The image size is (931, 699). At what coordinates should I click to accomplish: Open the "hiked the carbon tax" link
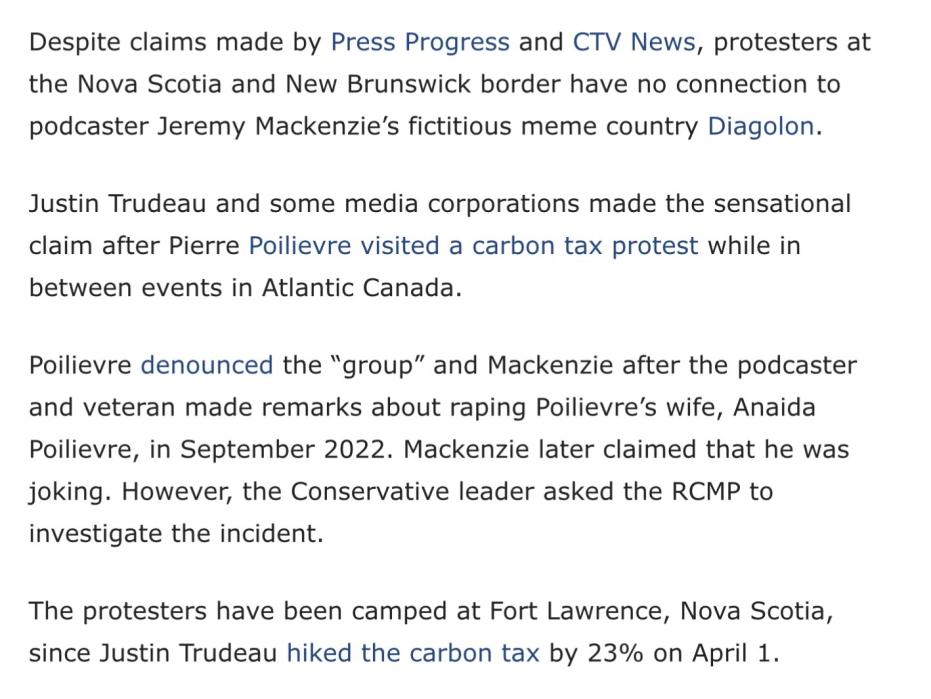412,654
